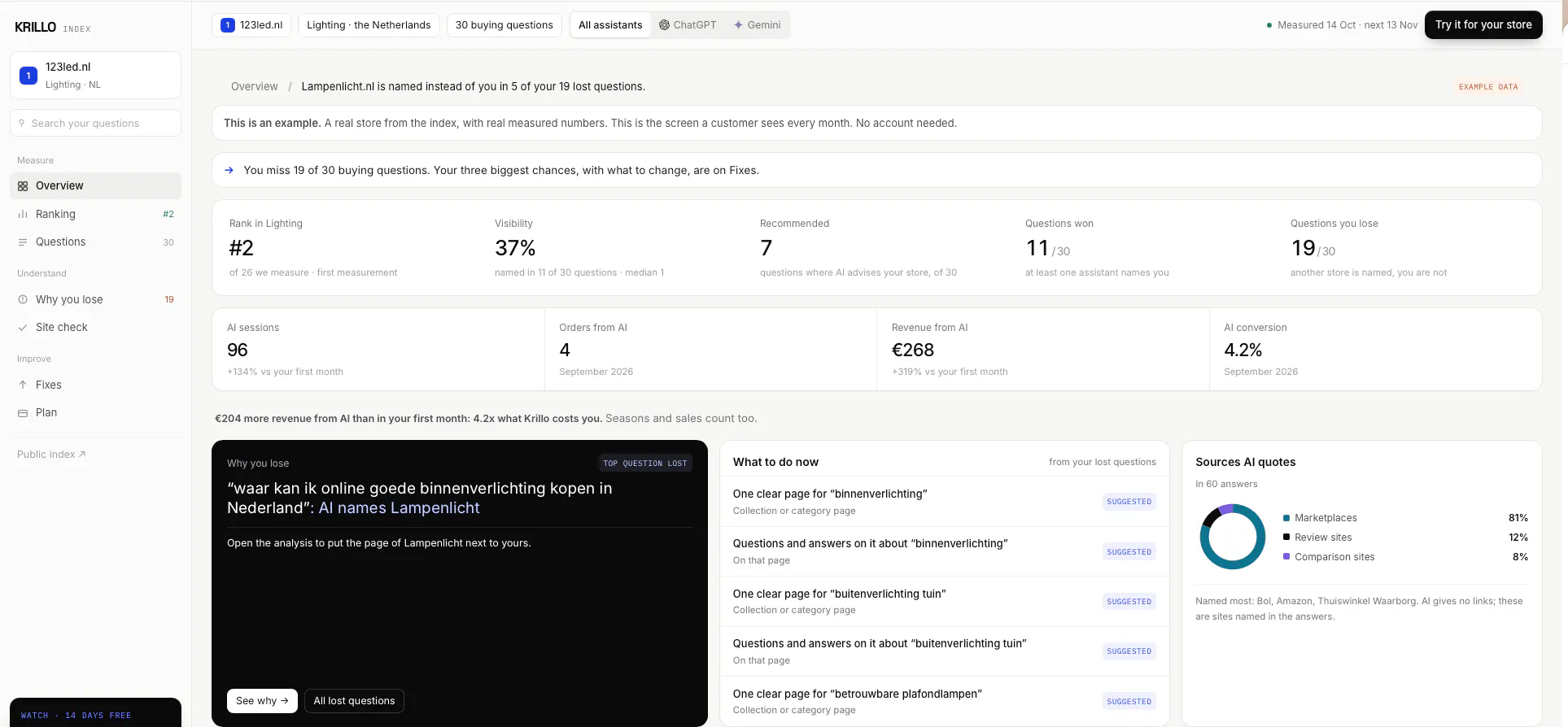Open the Questions section in the sidebar

(x=95, y=242)
